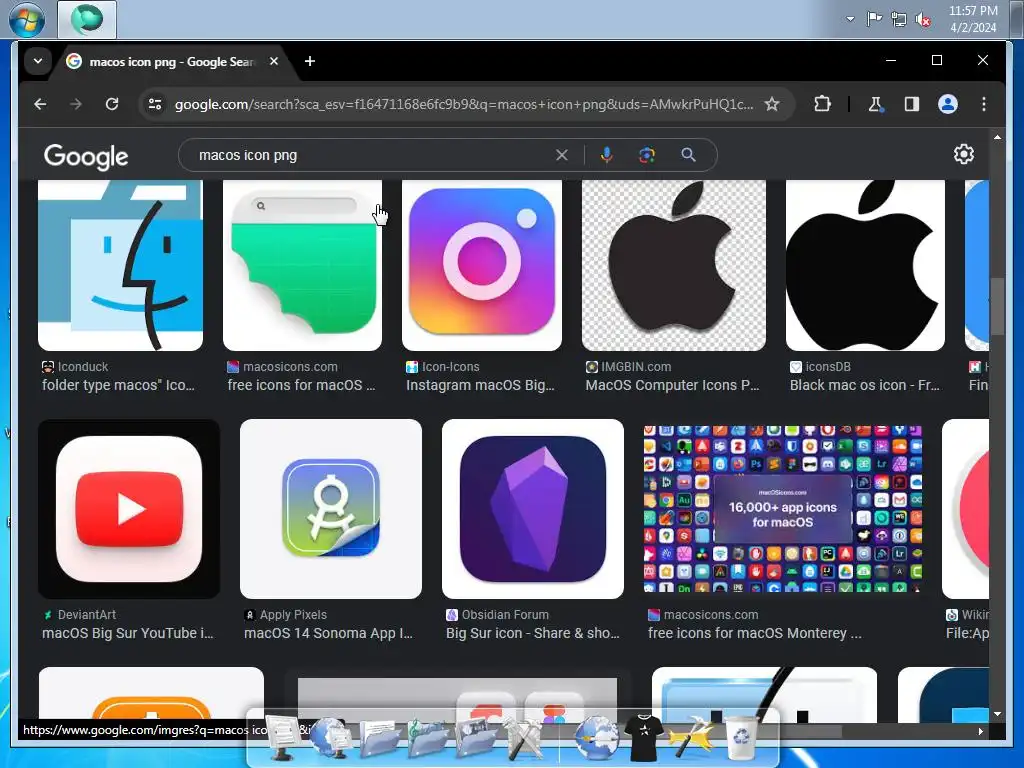Click the network tray icon

(899, 20)
